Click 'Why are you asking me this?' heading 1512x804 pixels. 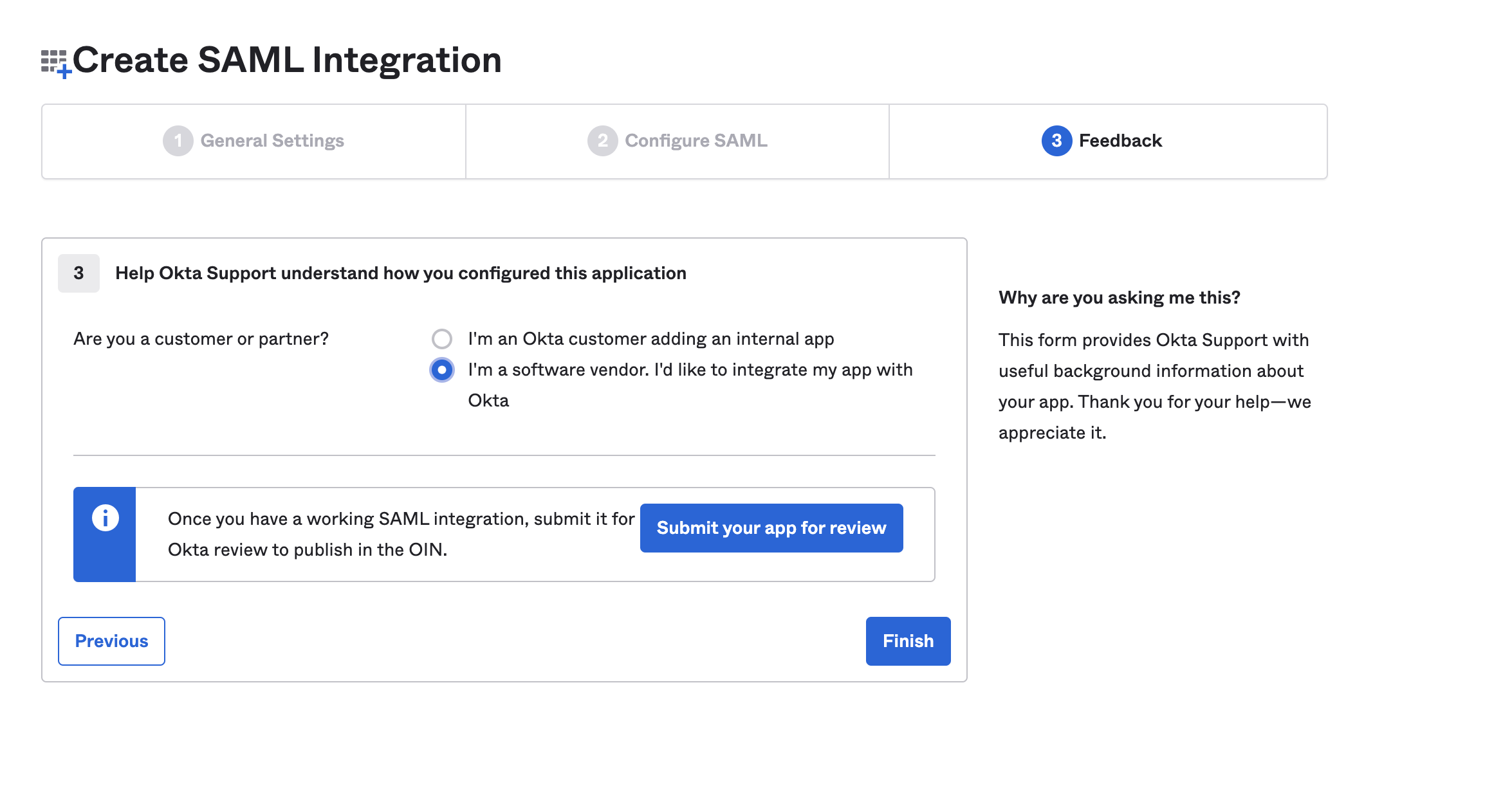click(1119, 298)
